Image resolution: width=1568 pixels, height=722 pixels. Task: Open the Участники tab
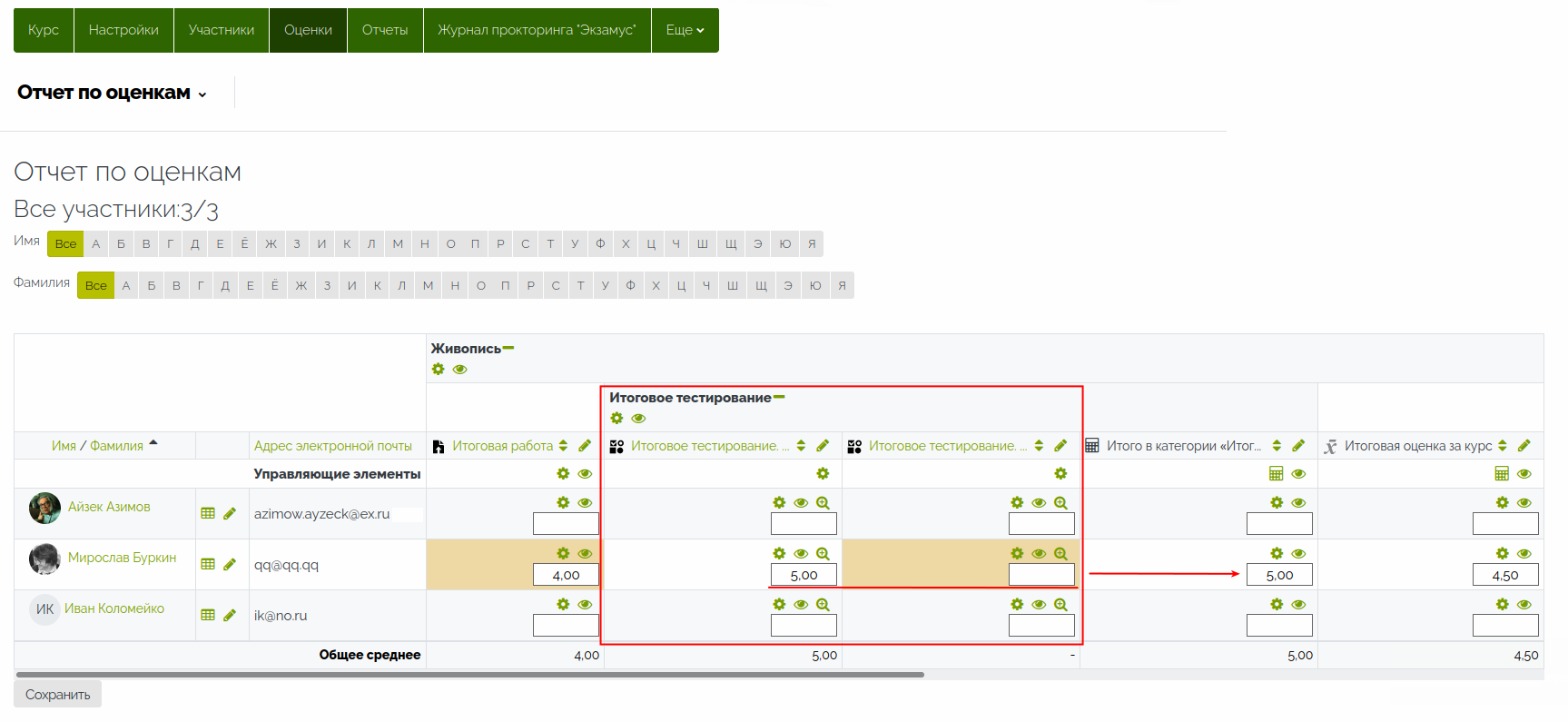[222, 30]
